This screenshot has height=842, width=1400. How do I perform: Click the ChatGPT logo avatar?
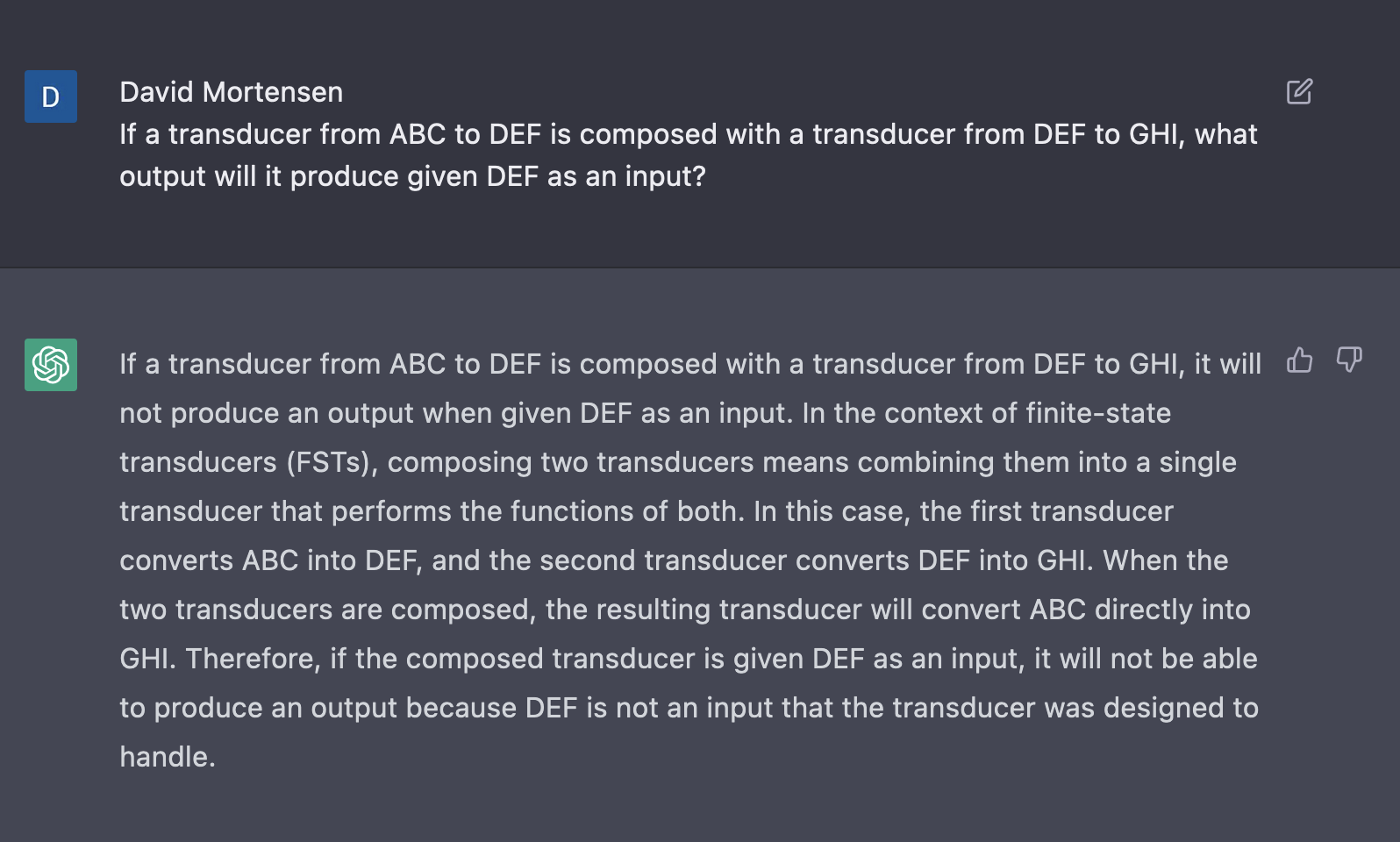tap(51, 365)
